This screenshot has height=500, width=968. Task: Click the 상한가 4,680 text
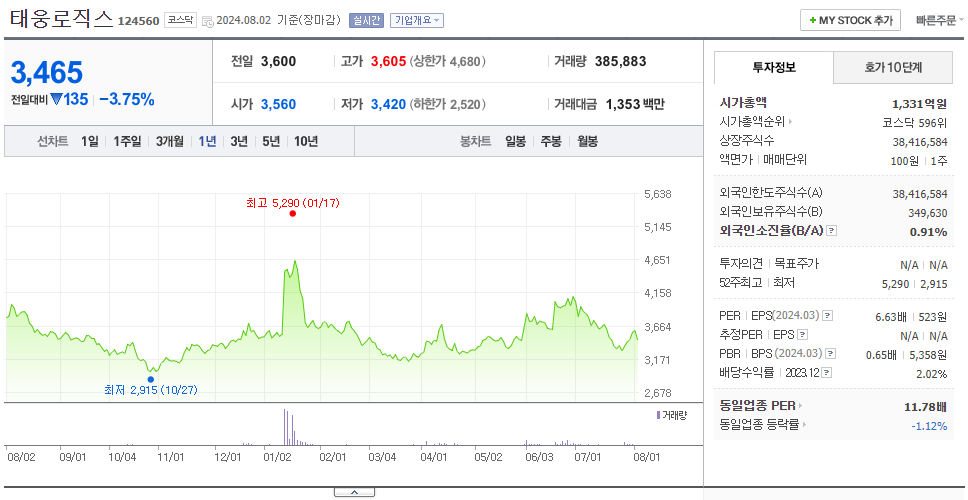pos(448,62)
